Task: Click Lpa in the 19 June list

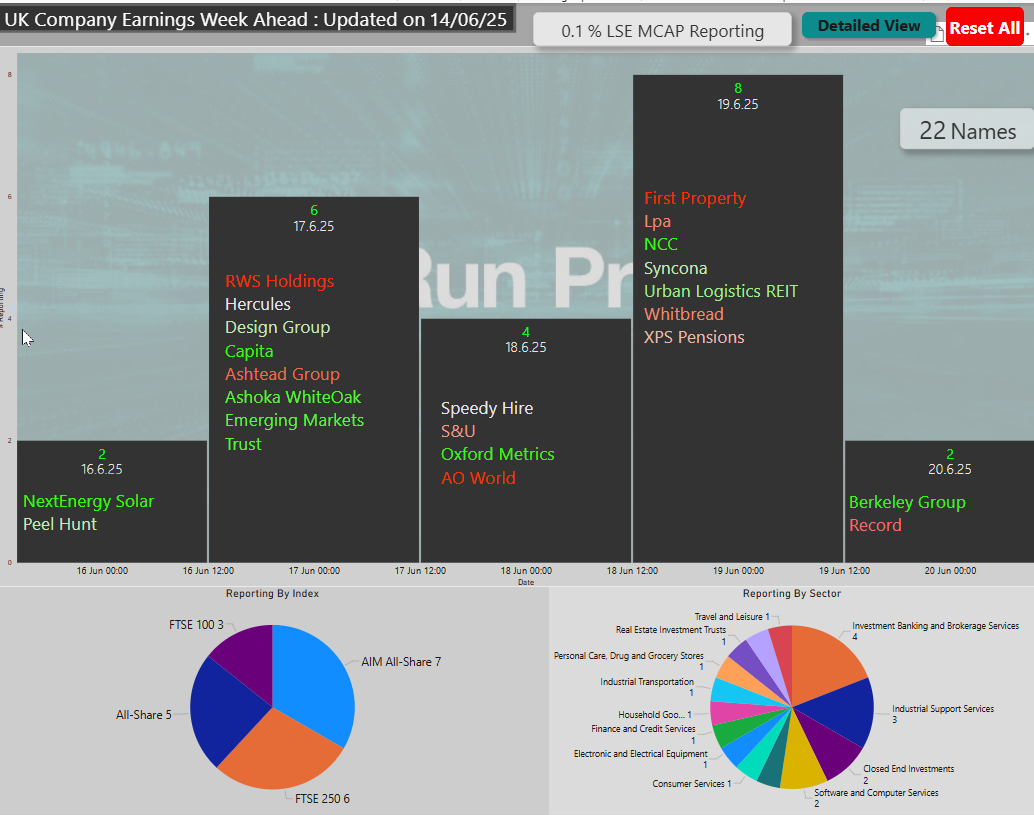Action: (657, 222)
